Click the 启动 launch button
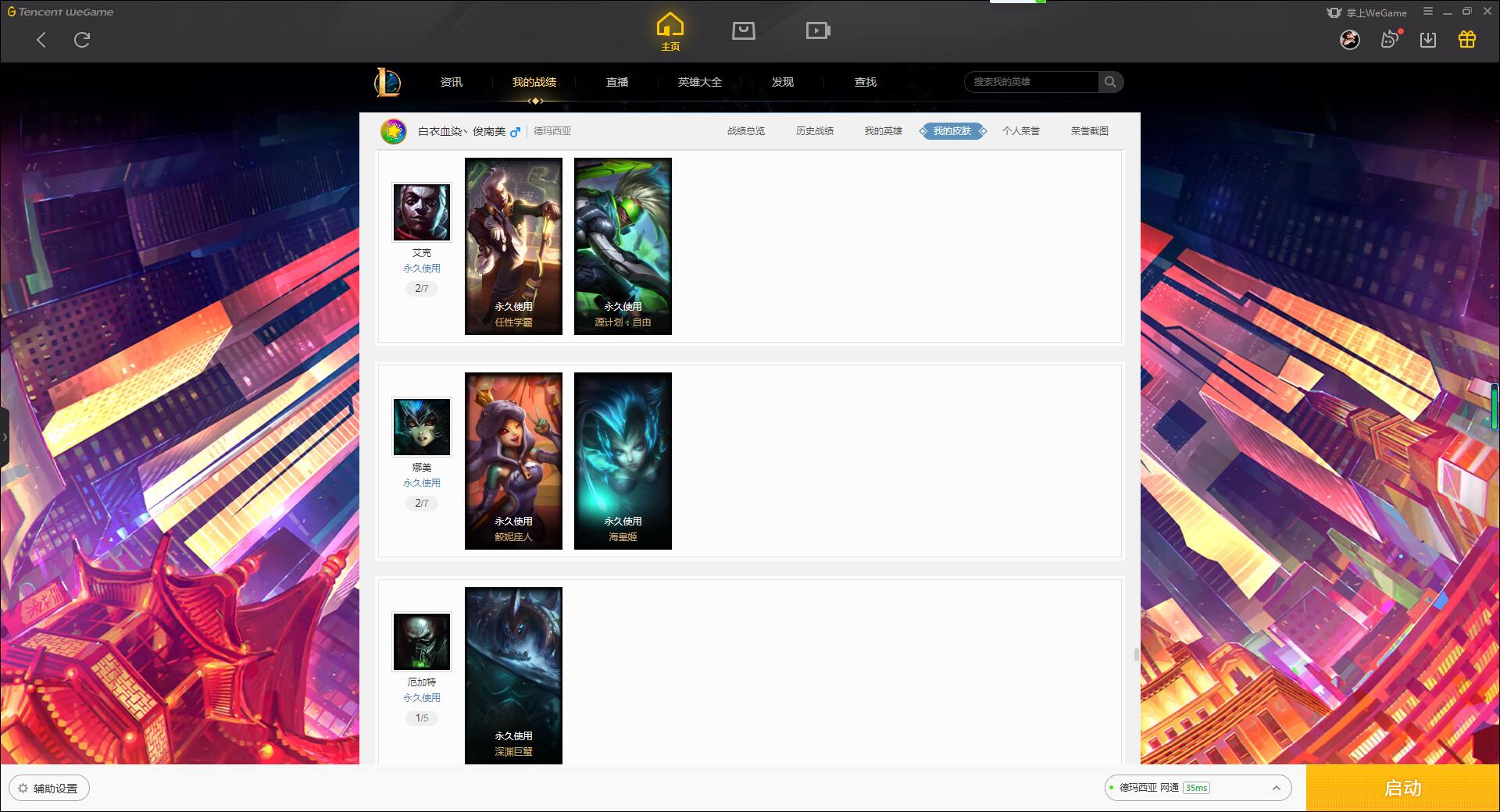The height and width of the screenshot is (812, 1500). [1403, 788]
